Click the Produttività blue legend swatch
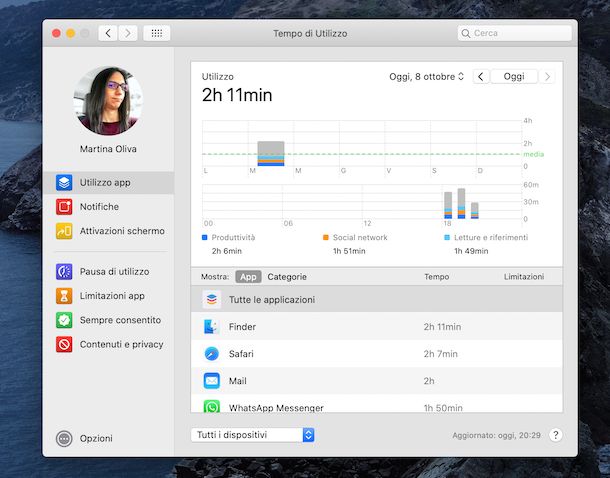 tap(205, 237)
